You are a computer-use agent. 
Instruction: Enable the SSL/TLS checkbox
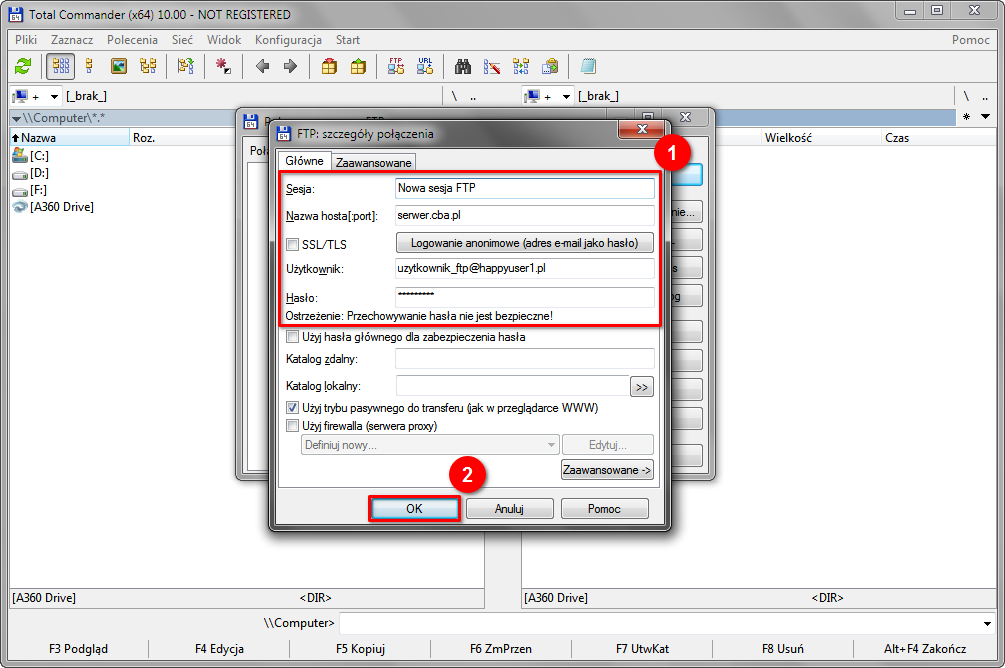[x=292, y=244]
